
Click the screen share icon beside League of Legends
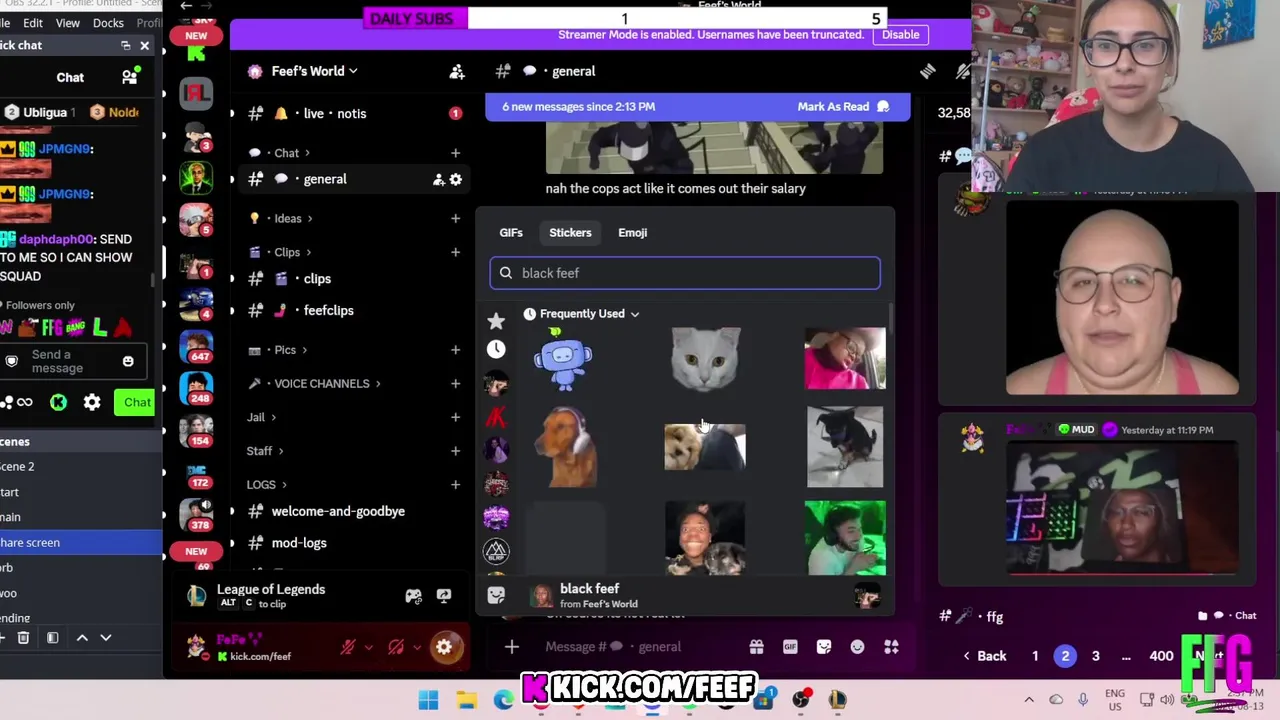(x=444, y=596)
